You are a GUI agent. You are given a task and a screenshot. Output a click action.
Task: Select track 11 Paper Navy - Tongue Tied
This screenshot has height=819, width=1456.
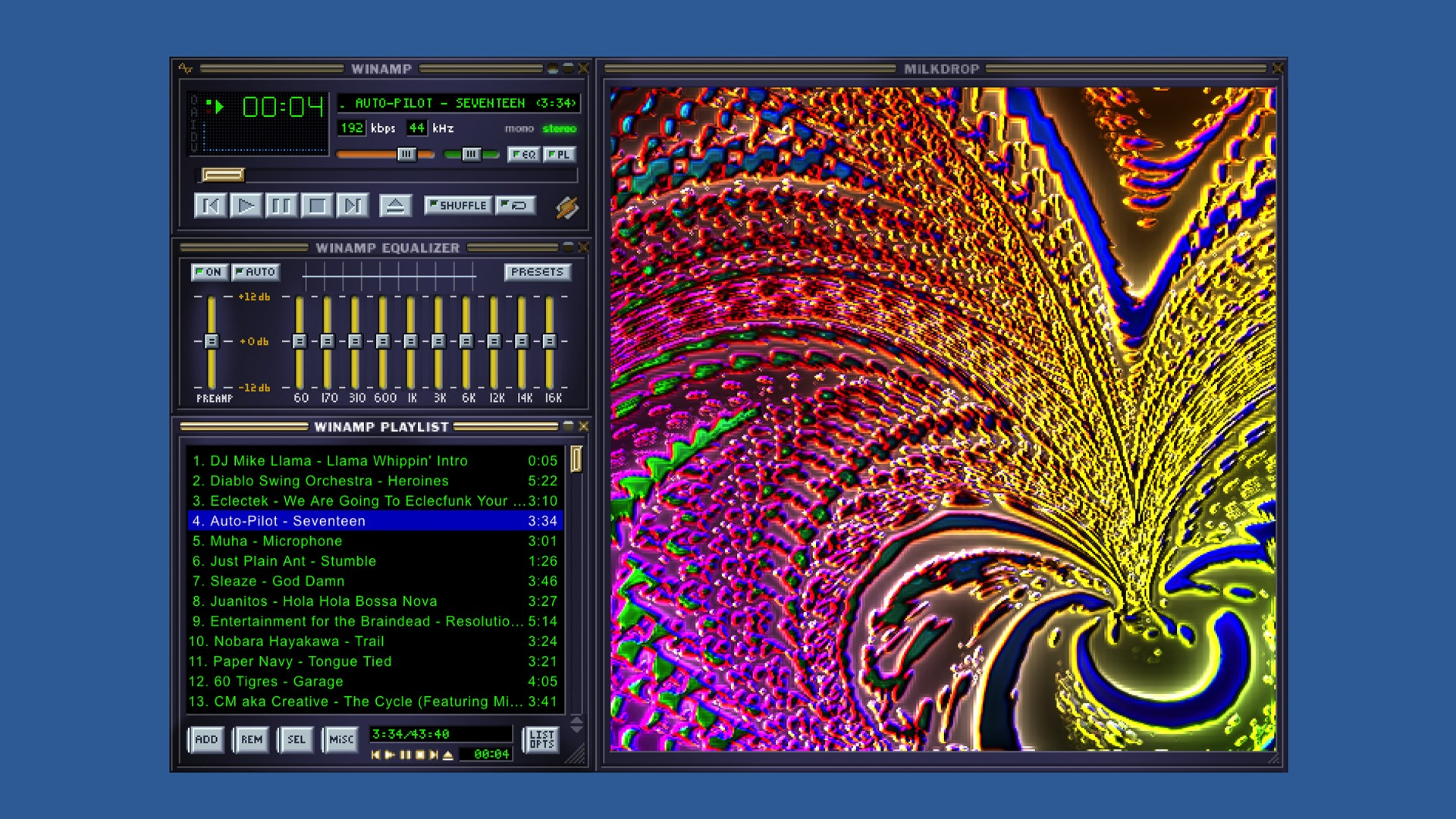coord(302,661)
